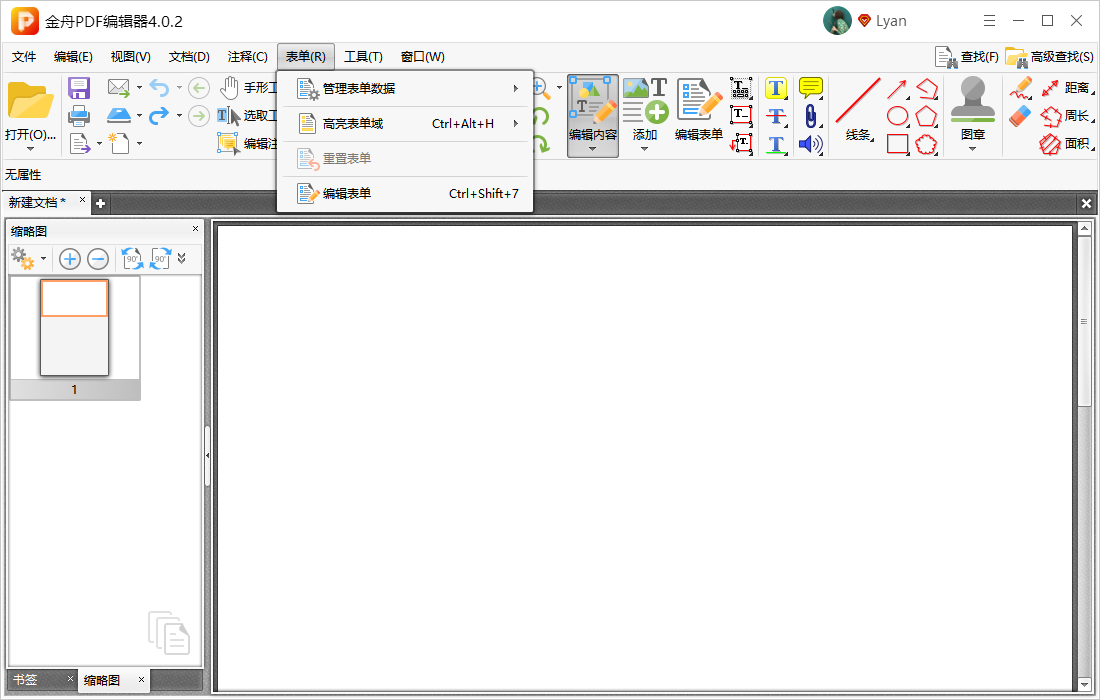Screen dimensions: 1100x700
Task: Expand the 编辑内容 dropdown arrow
Action: tap(593, 149)
